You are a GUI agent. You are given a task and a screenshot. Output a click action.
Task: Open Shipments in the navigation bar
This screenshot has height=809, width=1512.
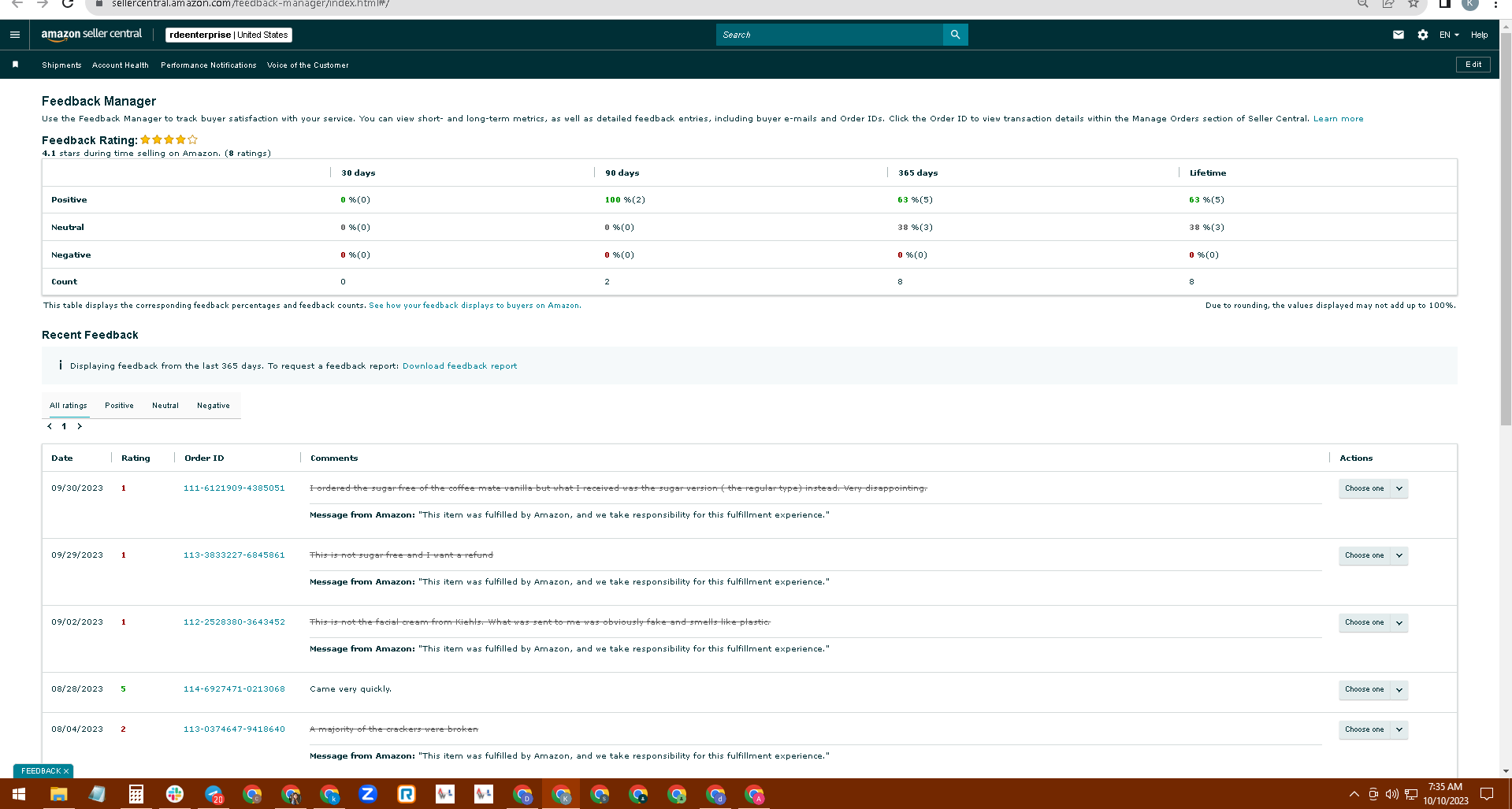[61, 65]
